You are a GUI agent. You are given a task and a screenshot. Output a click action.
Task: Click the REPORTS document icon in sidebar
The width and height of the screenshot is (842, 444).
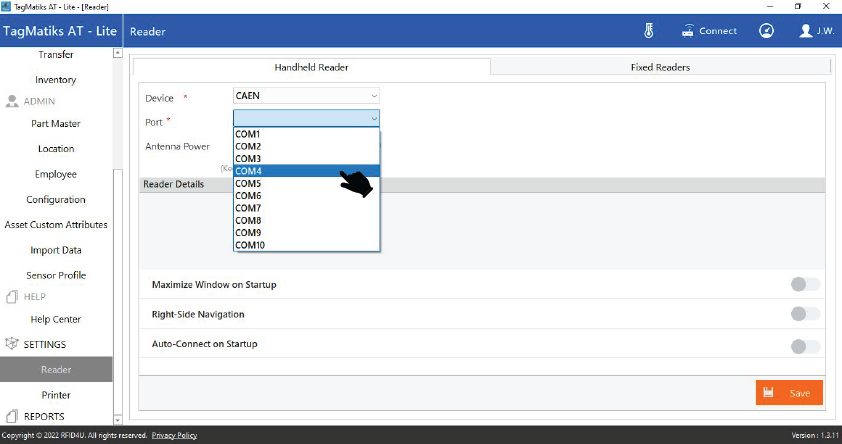[x=12, y=416]
